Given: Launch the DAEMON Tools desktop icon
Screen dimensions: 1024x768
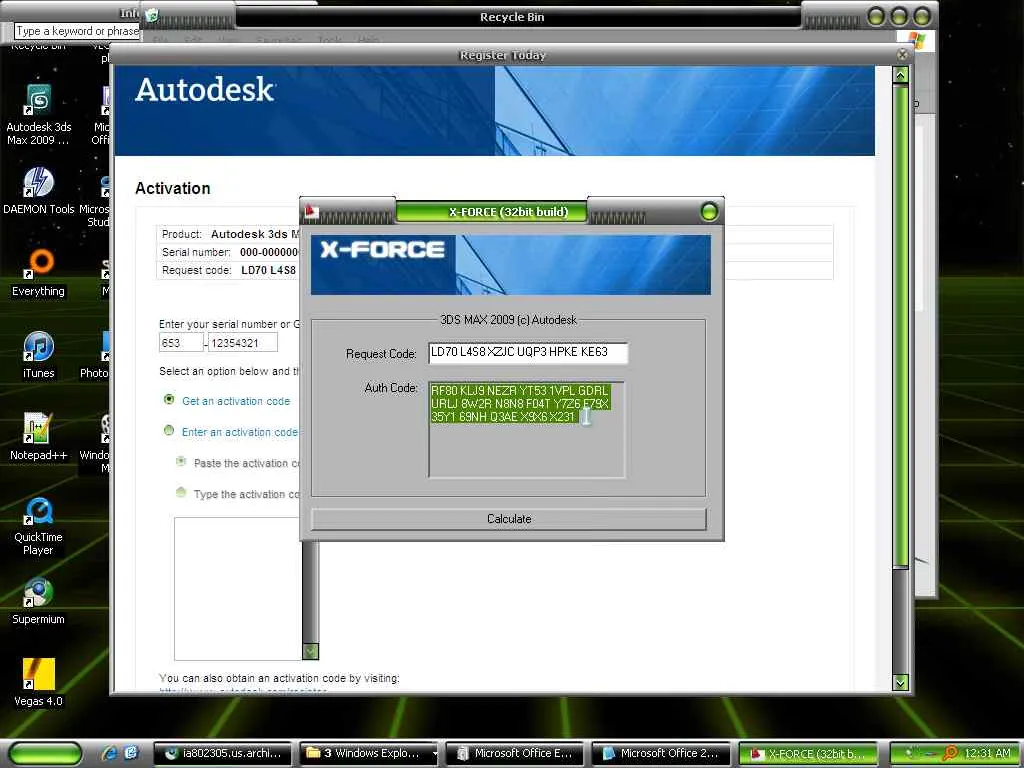Looking at the screenshot, I should click(x=39, y=190).
